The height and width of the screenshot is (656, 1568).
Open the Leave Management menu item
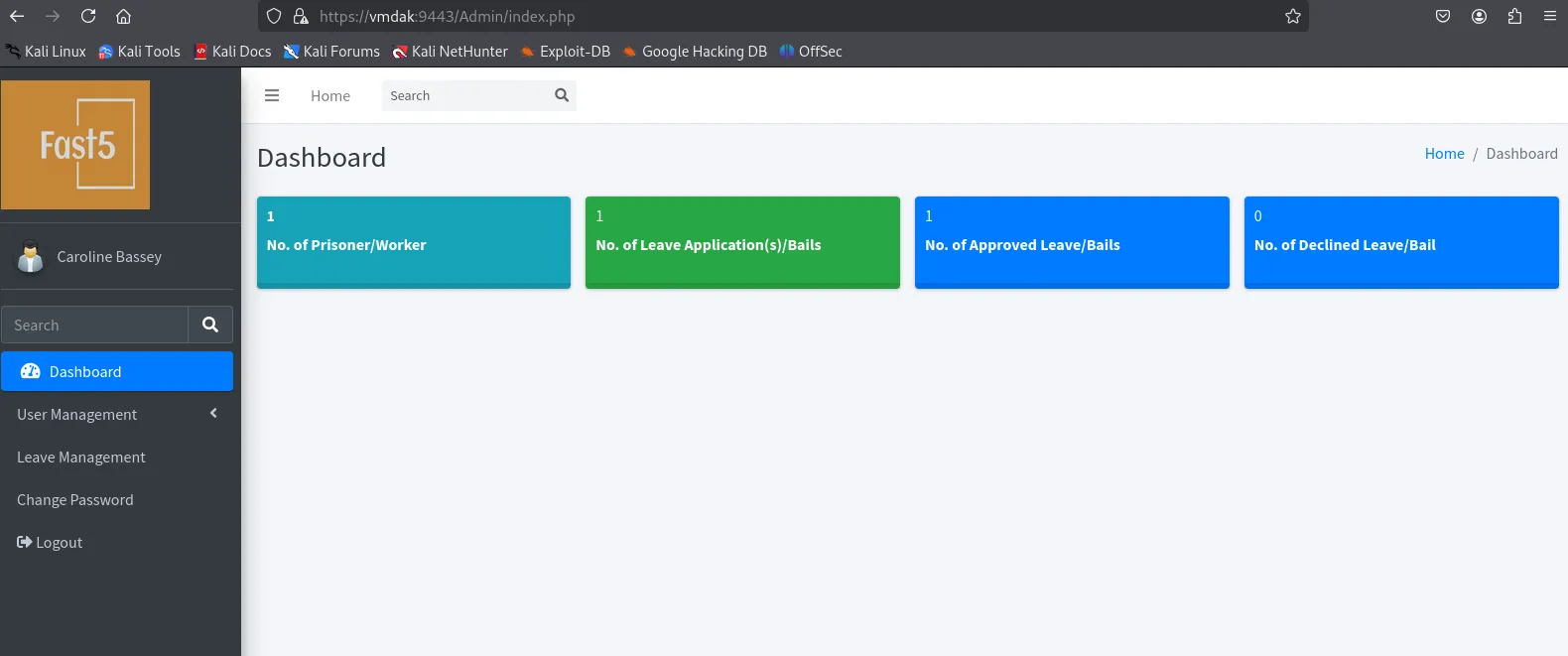tap(117, 457)
